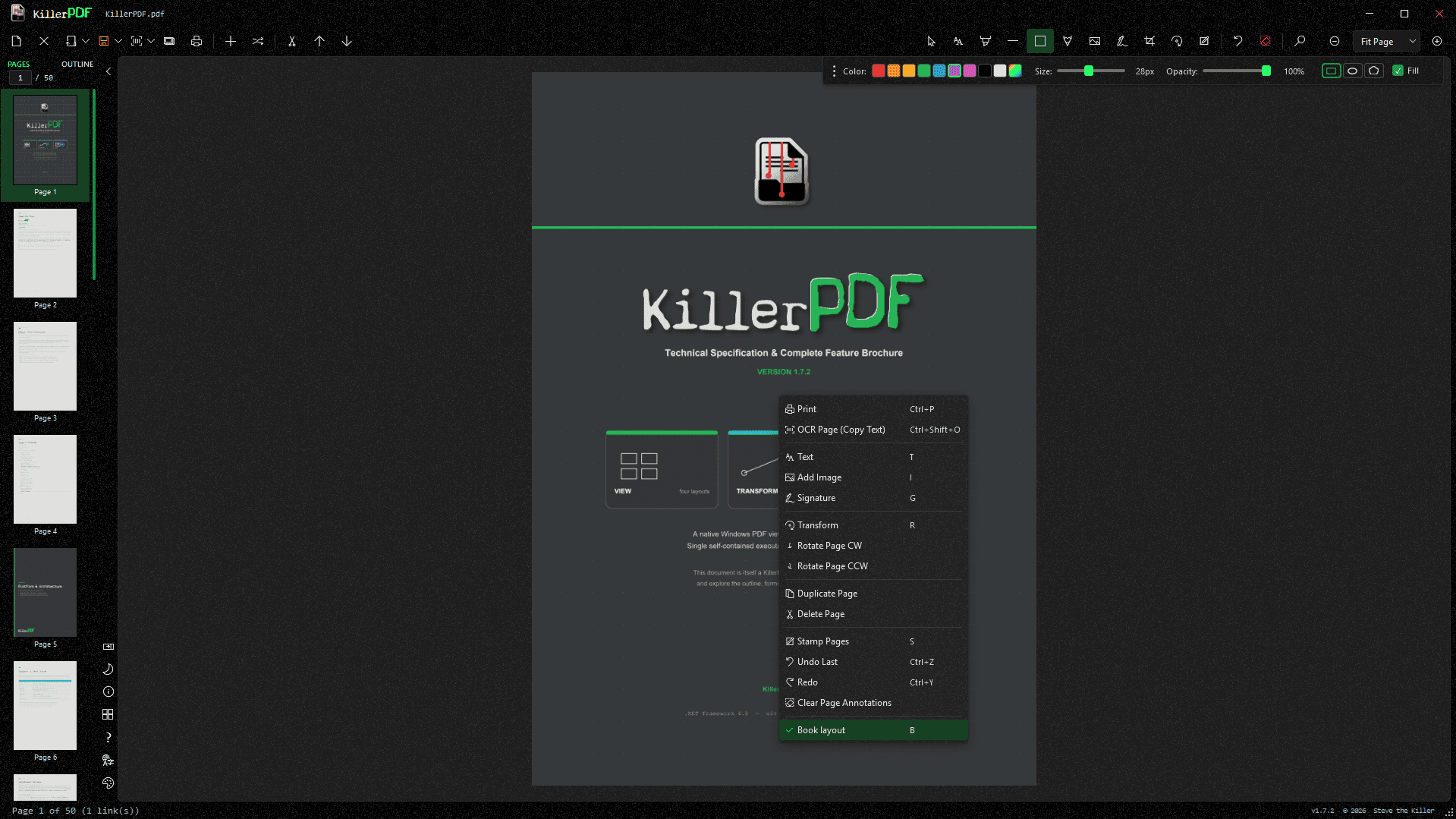Zoom out with the minus circle icon

(1335, 41)
